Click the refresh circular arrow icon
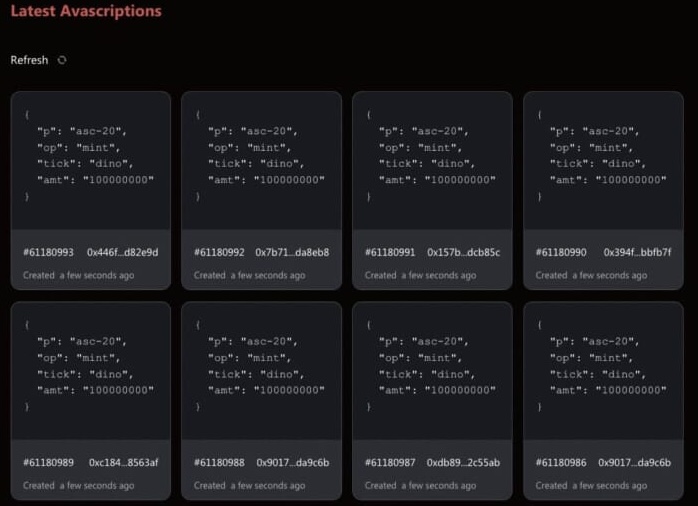 point(62,60)
